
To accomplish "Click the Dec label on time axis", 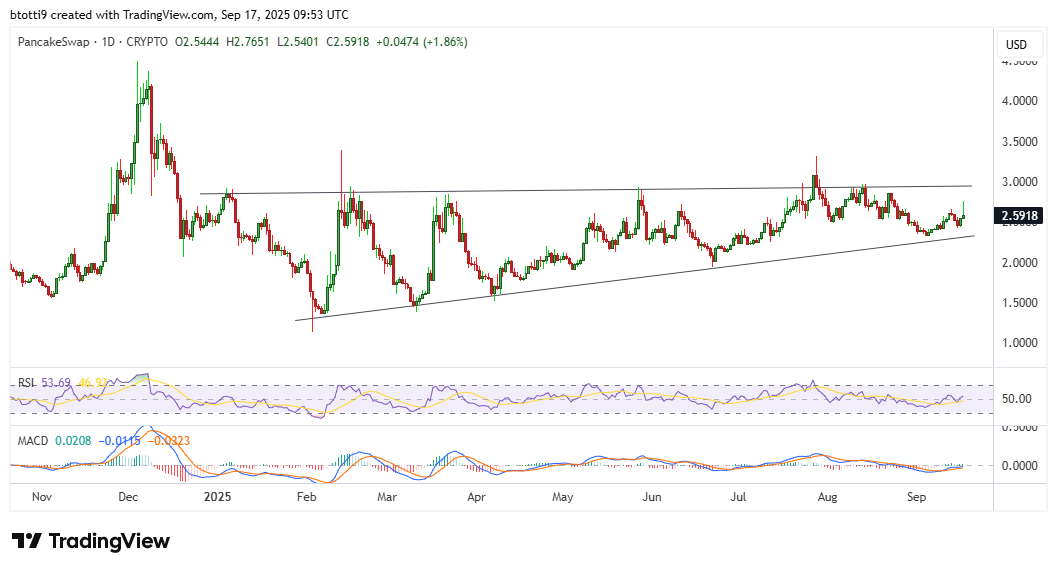I will click(x=128, y=496).
